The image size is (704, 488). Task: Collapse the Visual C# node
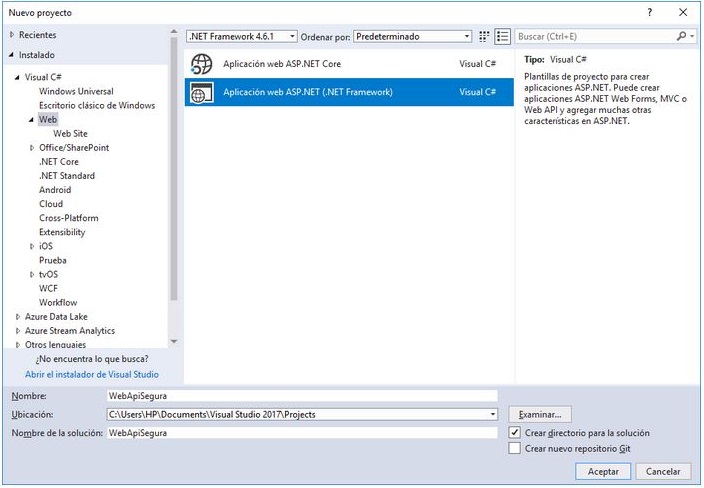pos(18,77)
